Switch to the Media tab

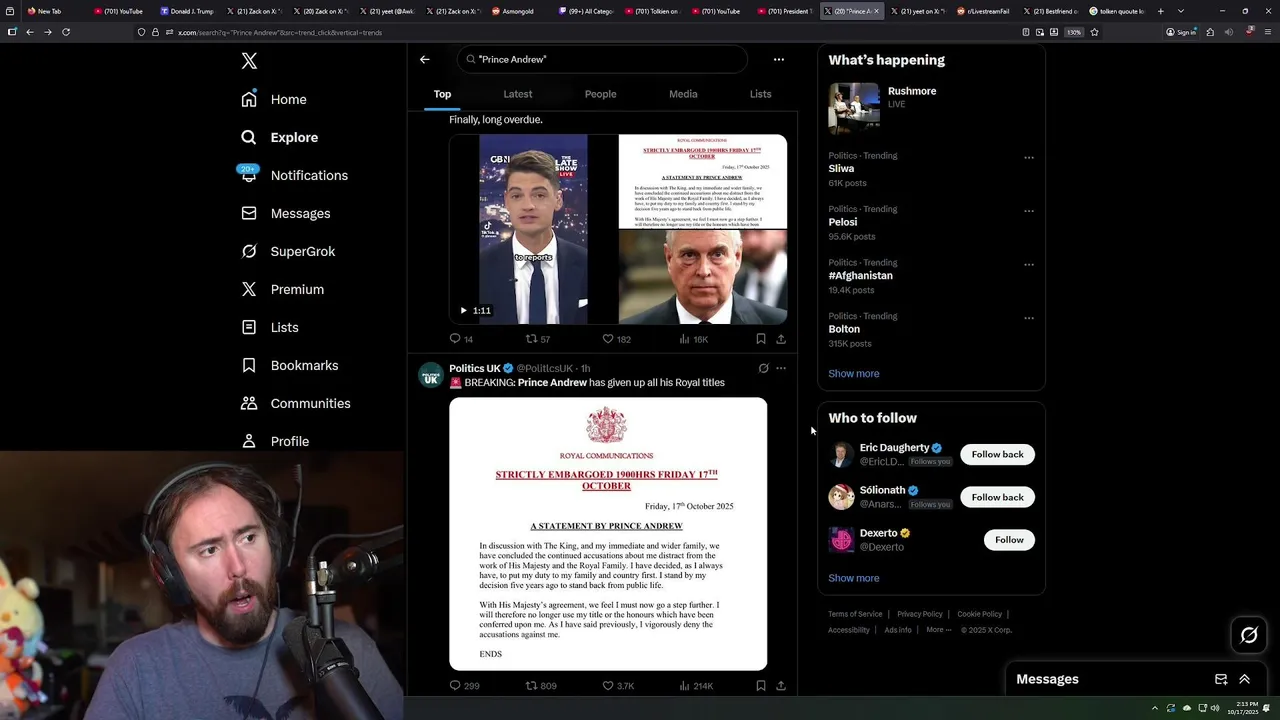683,94
